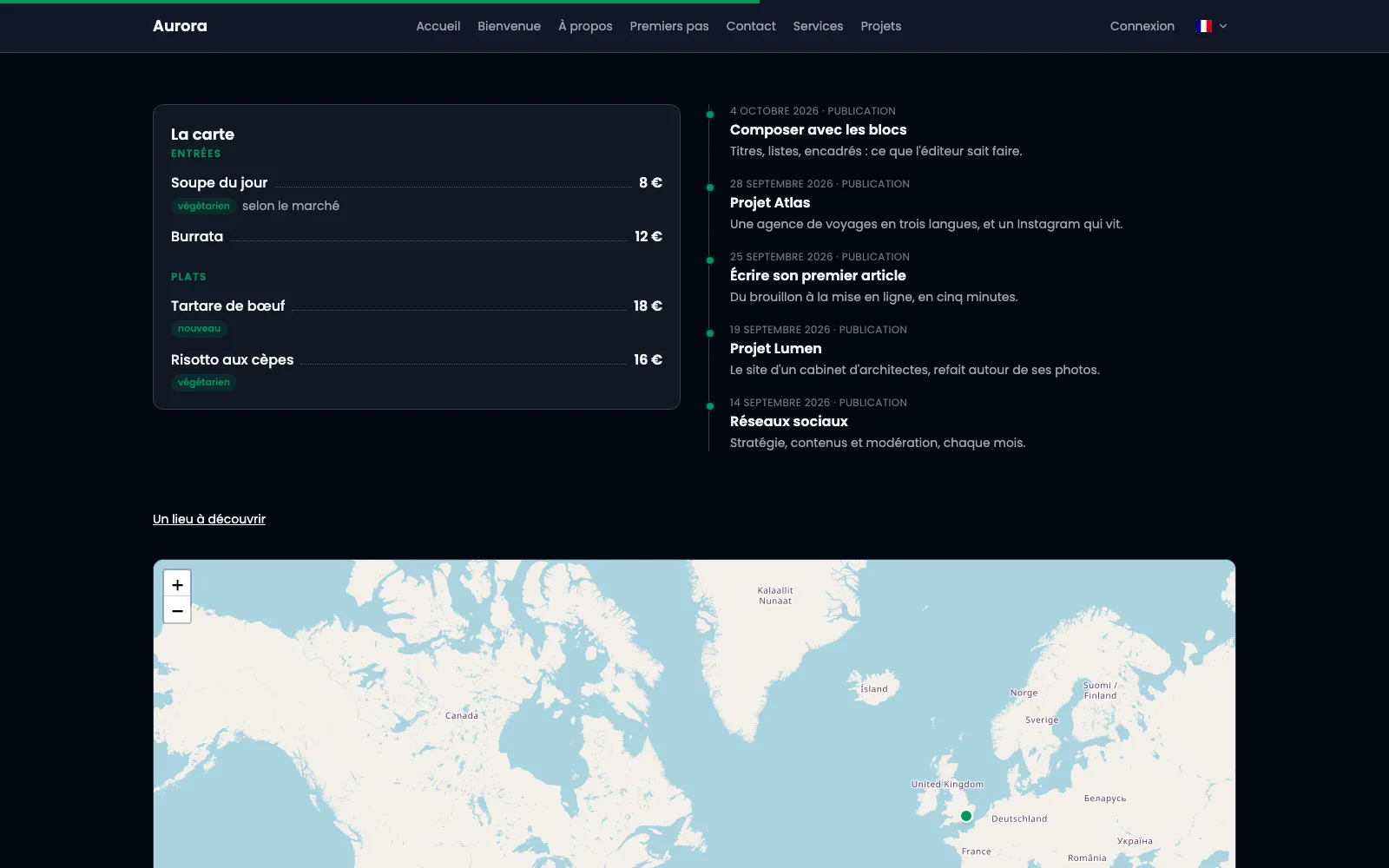The image size is (1389, 868).
Task: Open the 'Réseaux sociaux' timeline entry
Action: [x=789, y=421]
